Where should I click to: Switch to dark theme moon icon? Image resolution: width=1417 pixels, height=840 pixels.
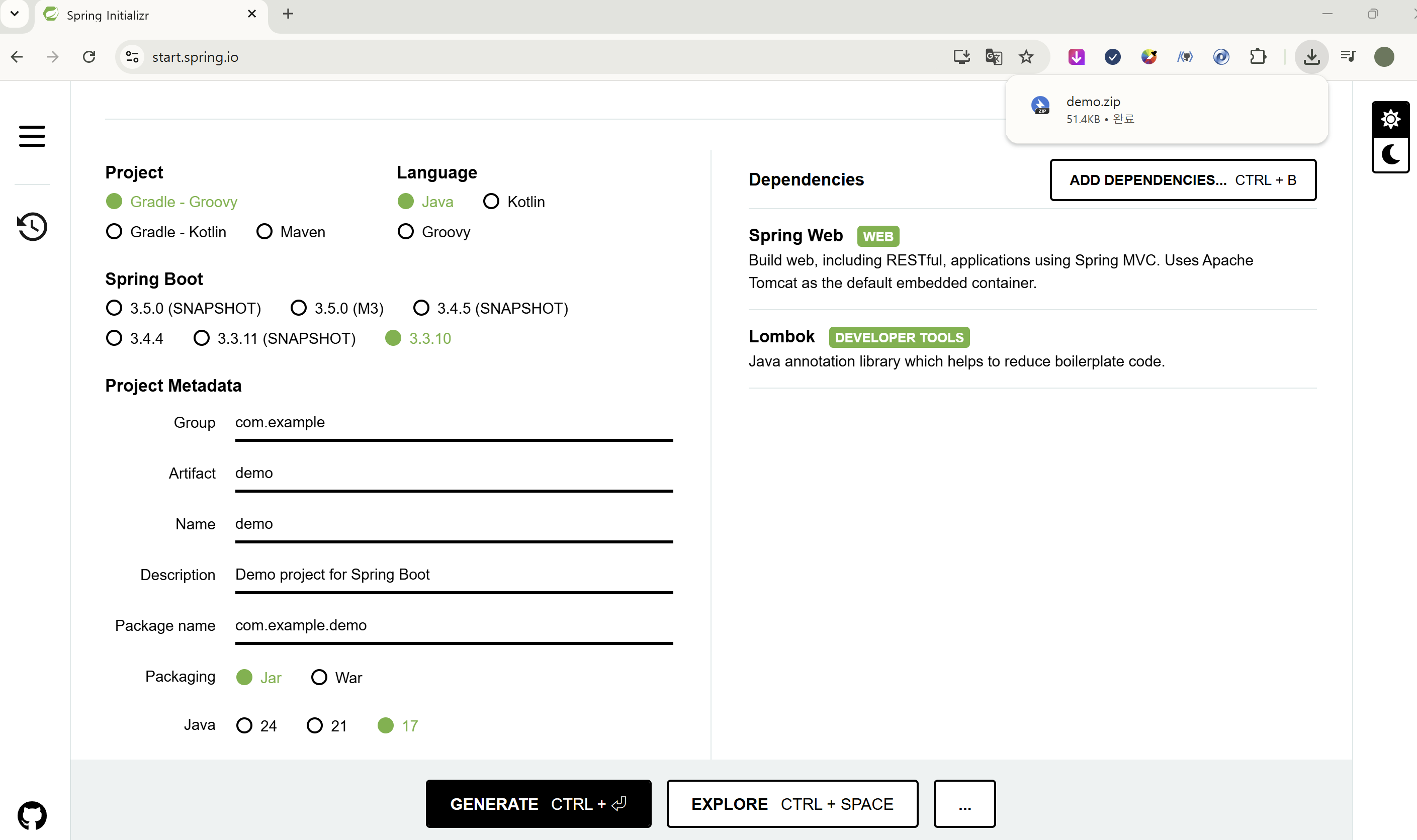pyautogui.click(x=1390, y=154)
